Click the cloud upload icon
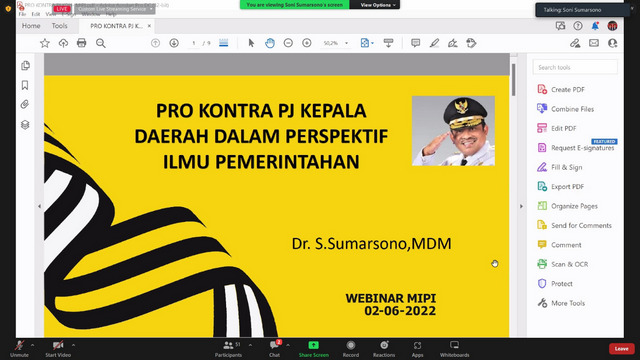 (x=63, y=43)
